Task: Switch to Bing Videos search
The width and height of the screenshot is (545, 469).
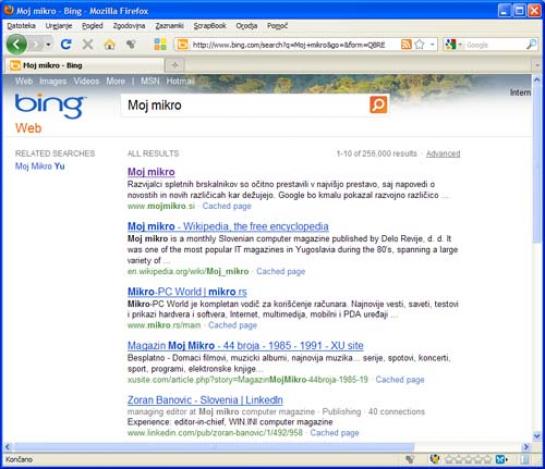Action: pos(86,81)
